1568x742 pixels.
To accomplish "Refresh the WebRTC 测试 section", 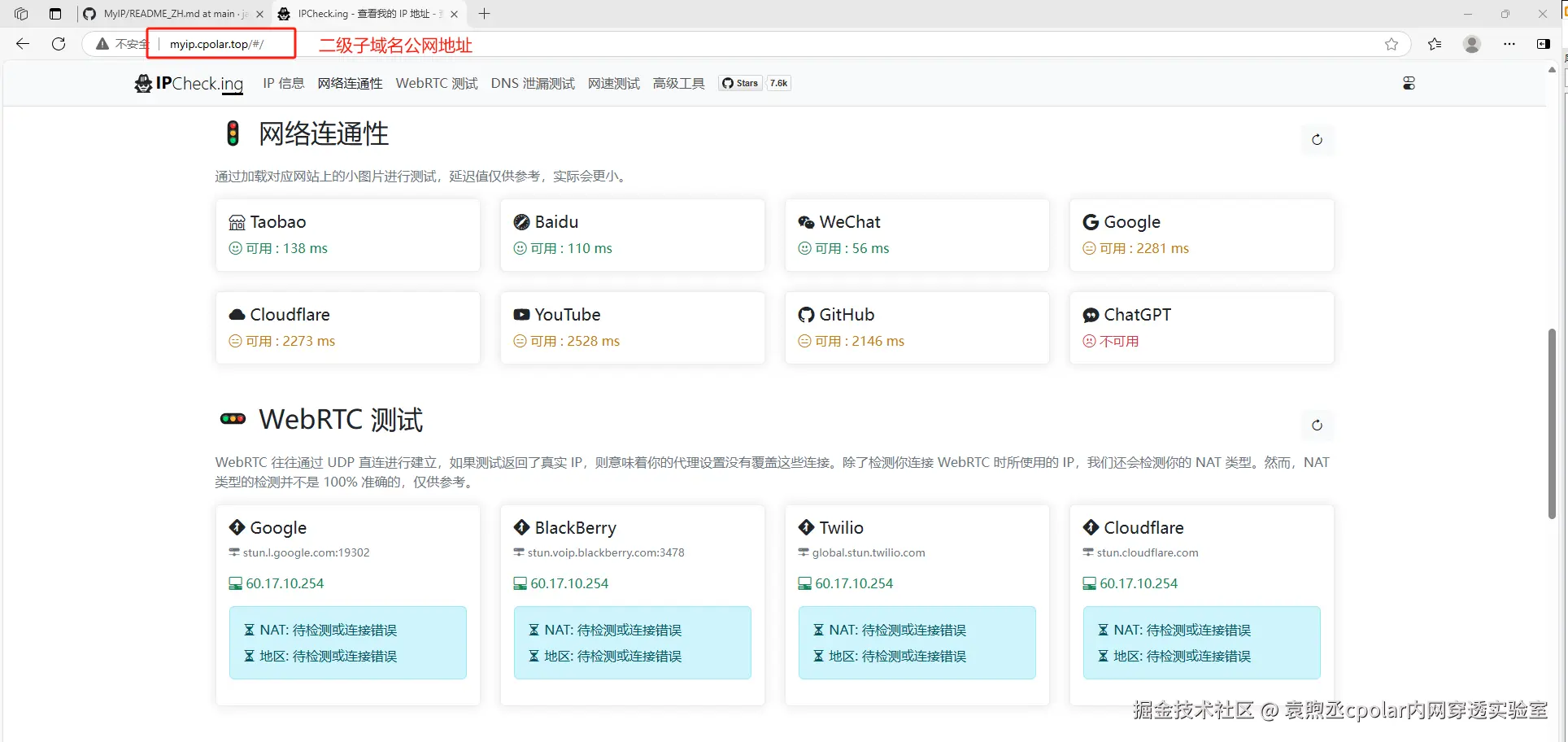I will [x=1317, y=426].
